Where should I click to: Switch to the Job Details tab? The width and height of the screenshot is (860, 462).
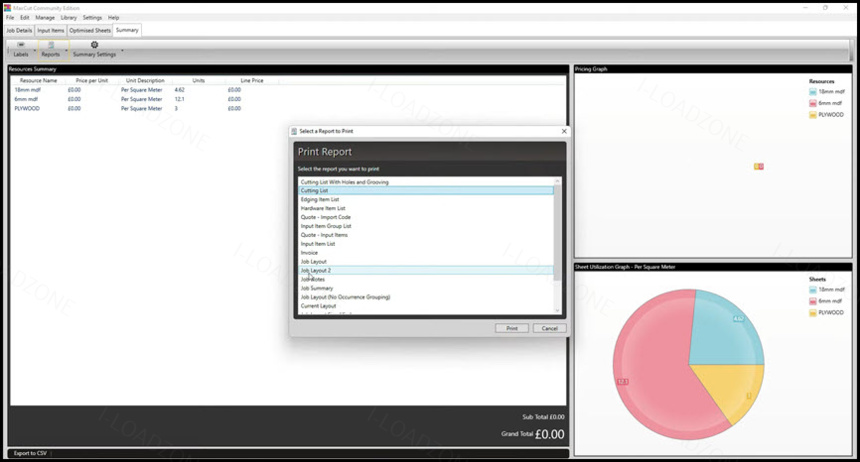(x=19, y=30)
